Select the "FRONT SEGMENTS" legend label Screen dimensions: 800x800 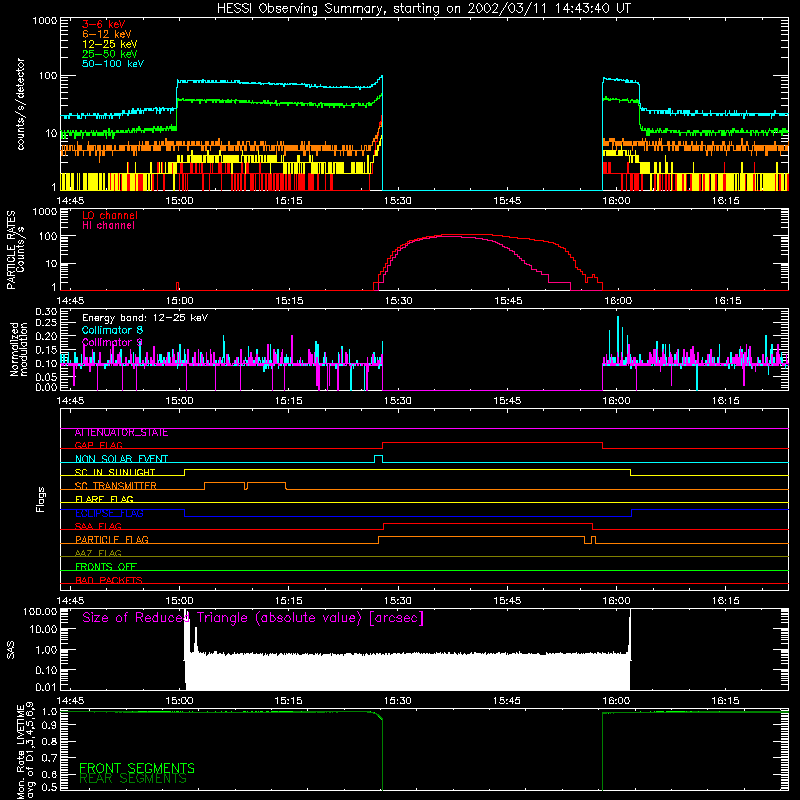pos(137,768)
